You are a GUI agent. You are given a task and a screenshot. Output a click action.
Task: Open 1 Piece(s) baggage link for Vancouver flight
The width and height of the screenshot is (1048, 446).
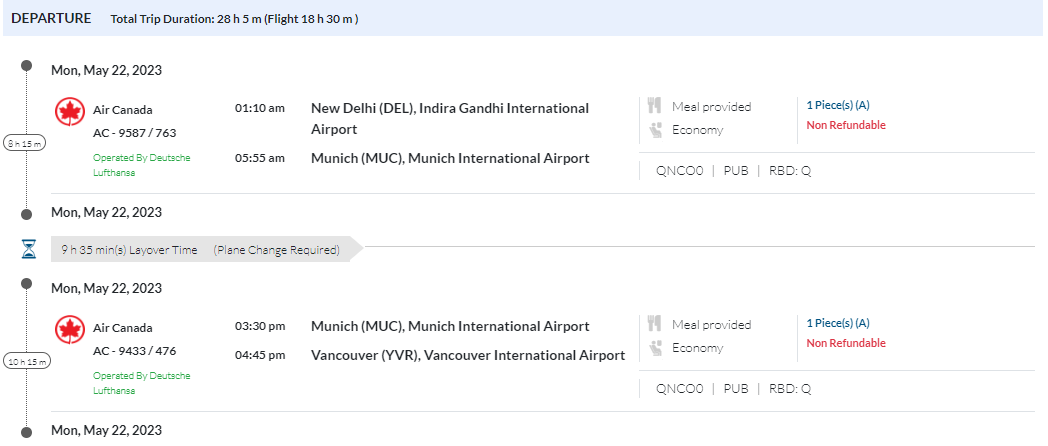pyautogui.click(x=837, y=322)
